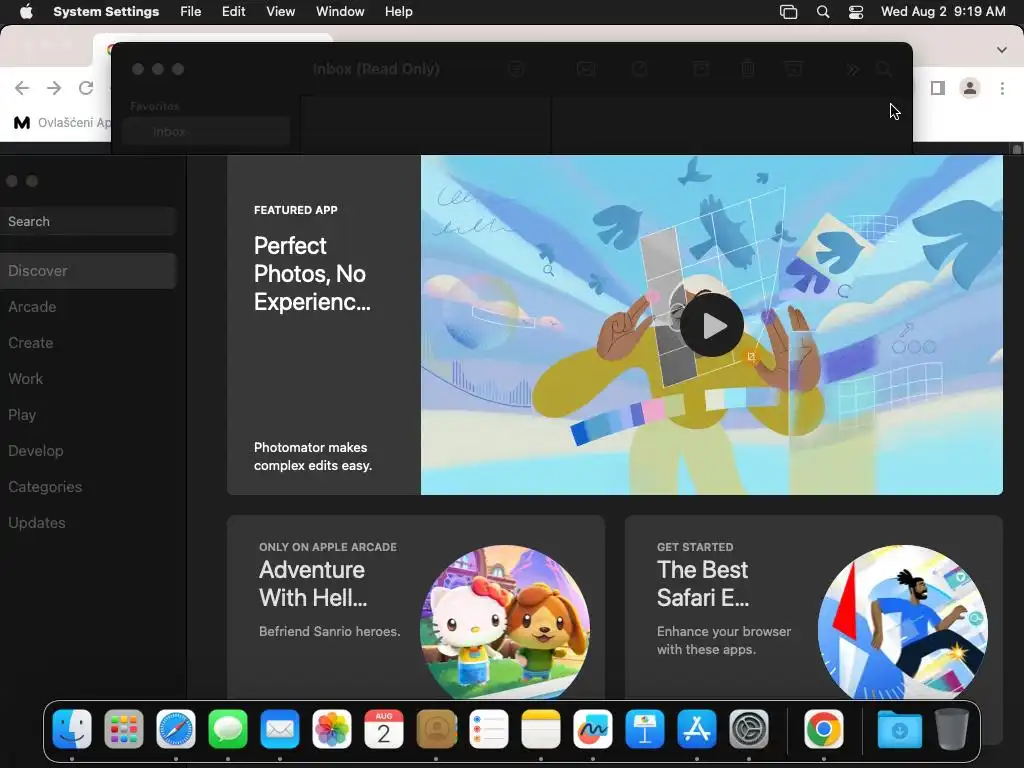Viewport: 1024px width, 768px height.
Task: Open Launchpad from the Dock
Action: tap(124, 729)
